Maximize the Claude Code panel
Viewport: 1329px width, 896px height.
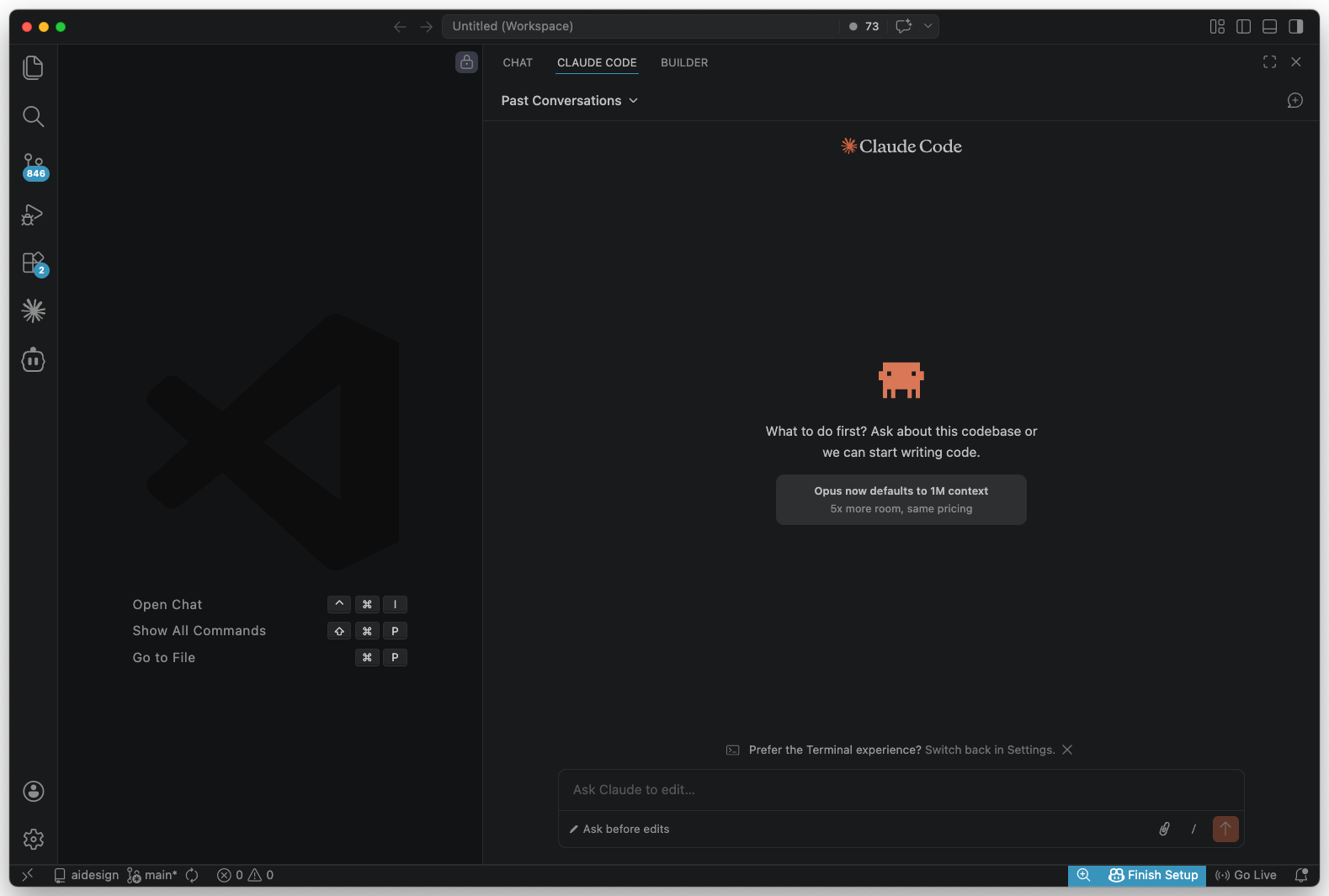point(1269,62)
